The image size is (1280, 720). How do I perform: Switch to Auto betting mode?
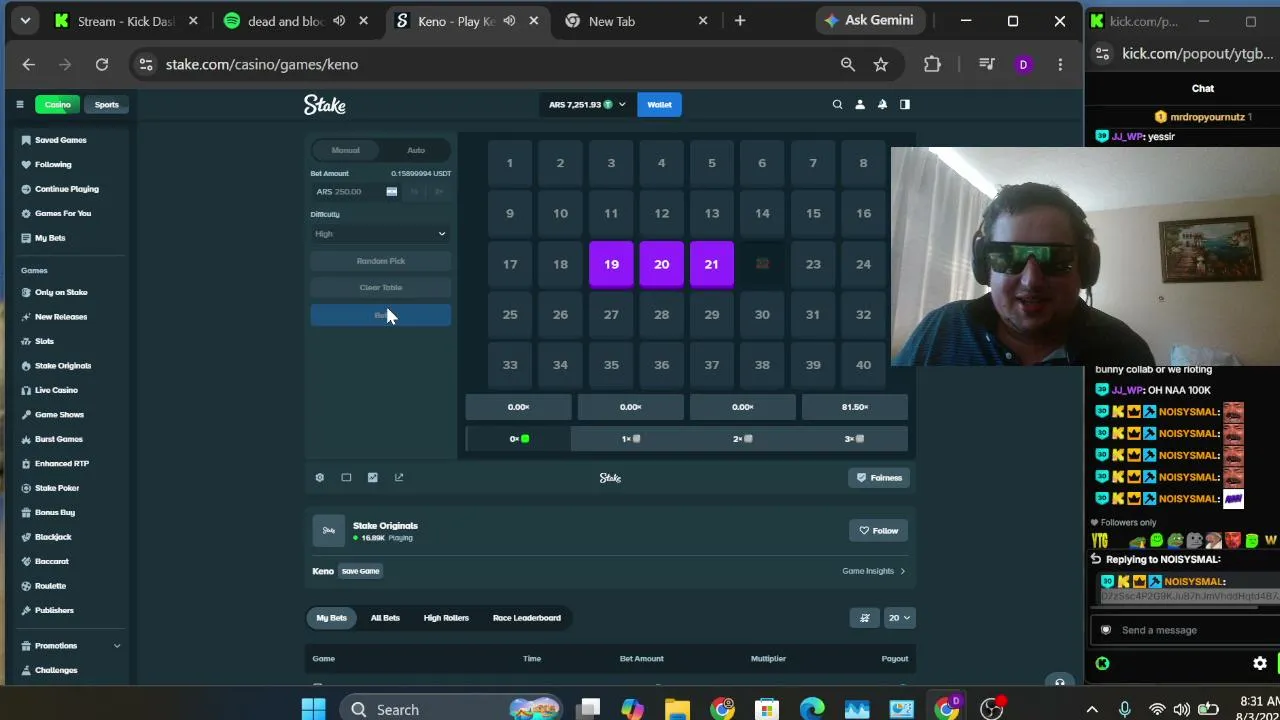coord(416,150)
